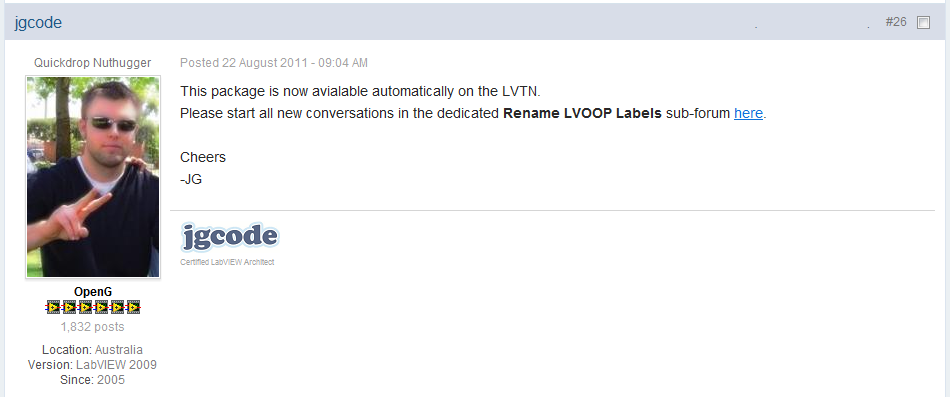
Task: Click the sentence mentioning the LVTN
Action: [x=360, y=92]
